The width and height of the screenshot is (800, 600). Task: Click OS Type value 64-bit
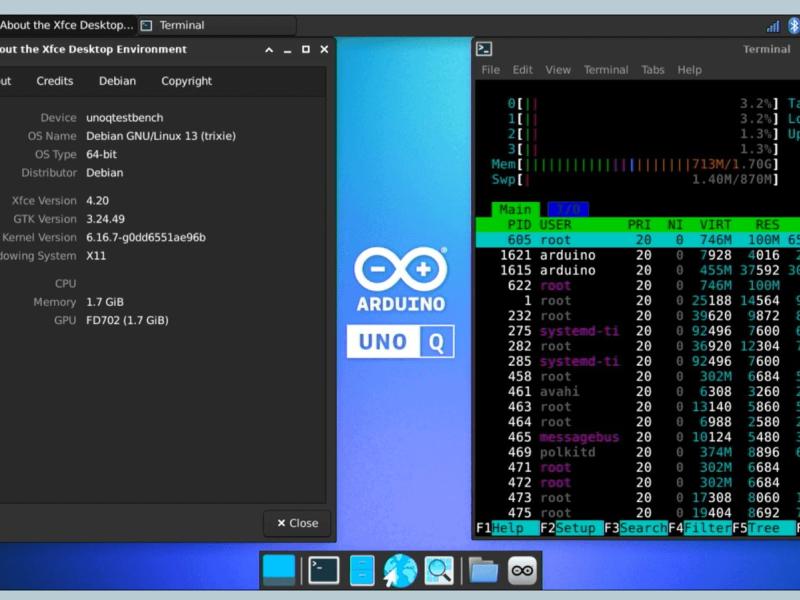pos(101,155)
